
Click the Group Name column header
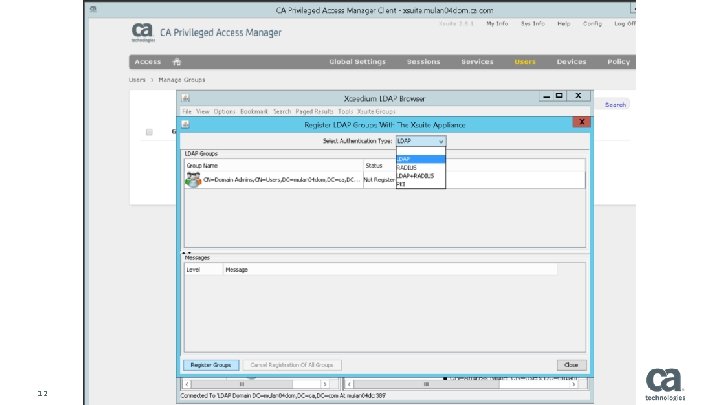[x=274, y=165]
